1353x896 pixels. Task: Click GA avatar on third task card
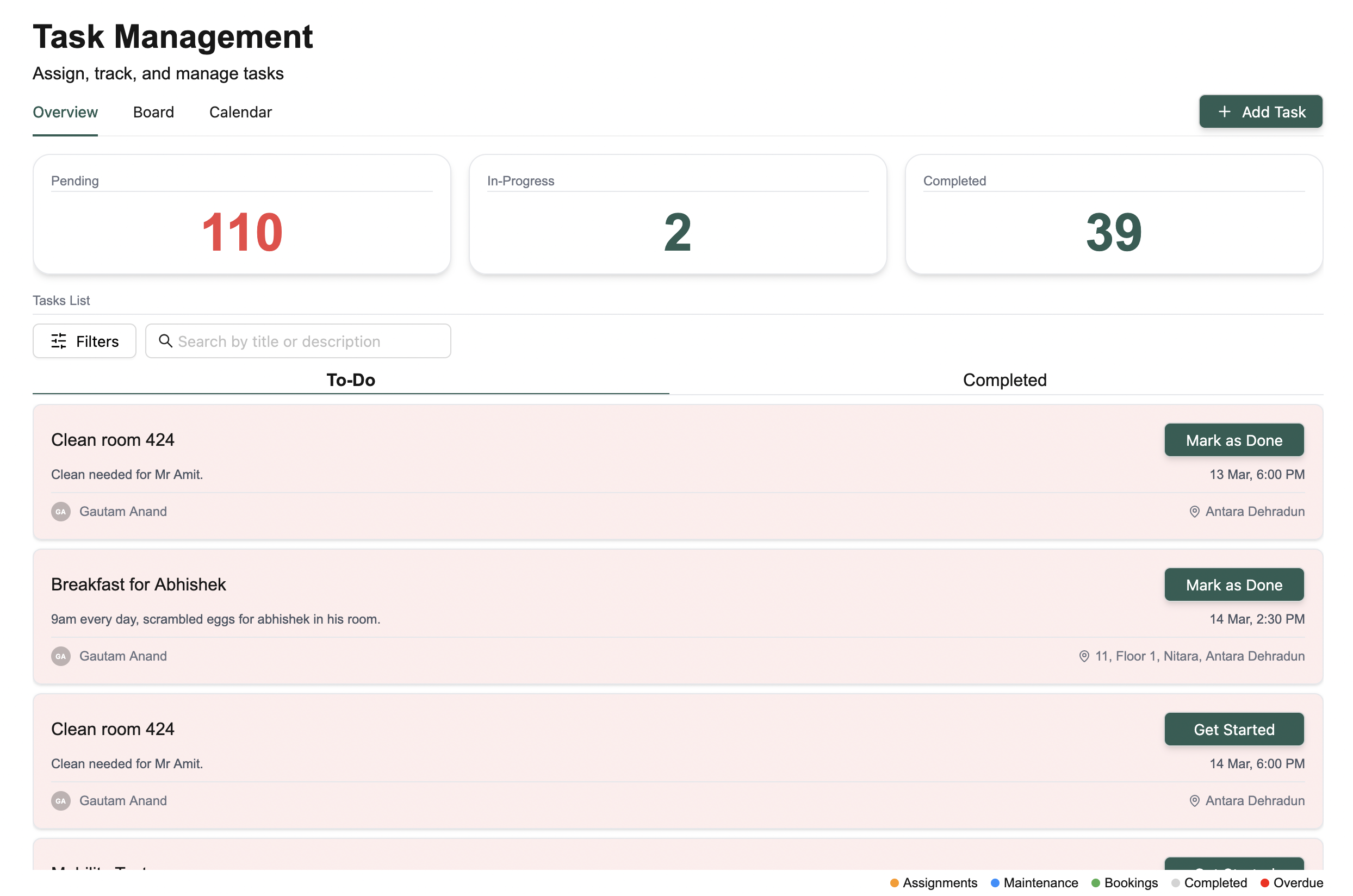click(x=60, y=800)
